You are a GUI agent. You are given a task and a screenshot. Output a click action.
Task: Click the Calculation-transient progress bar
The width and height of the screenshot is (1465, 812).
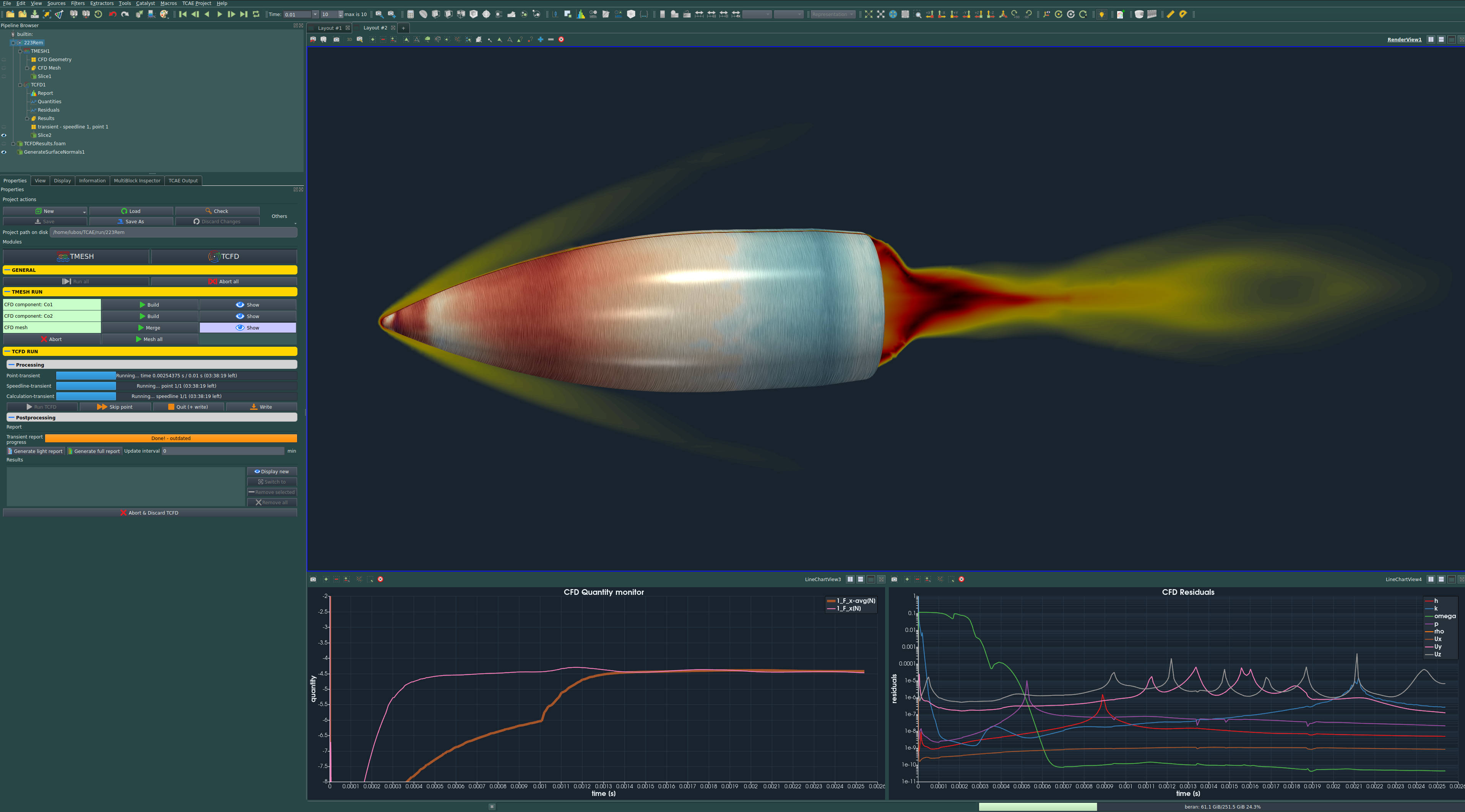click(x=176, y=396)
